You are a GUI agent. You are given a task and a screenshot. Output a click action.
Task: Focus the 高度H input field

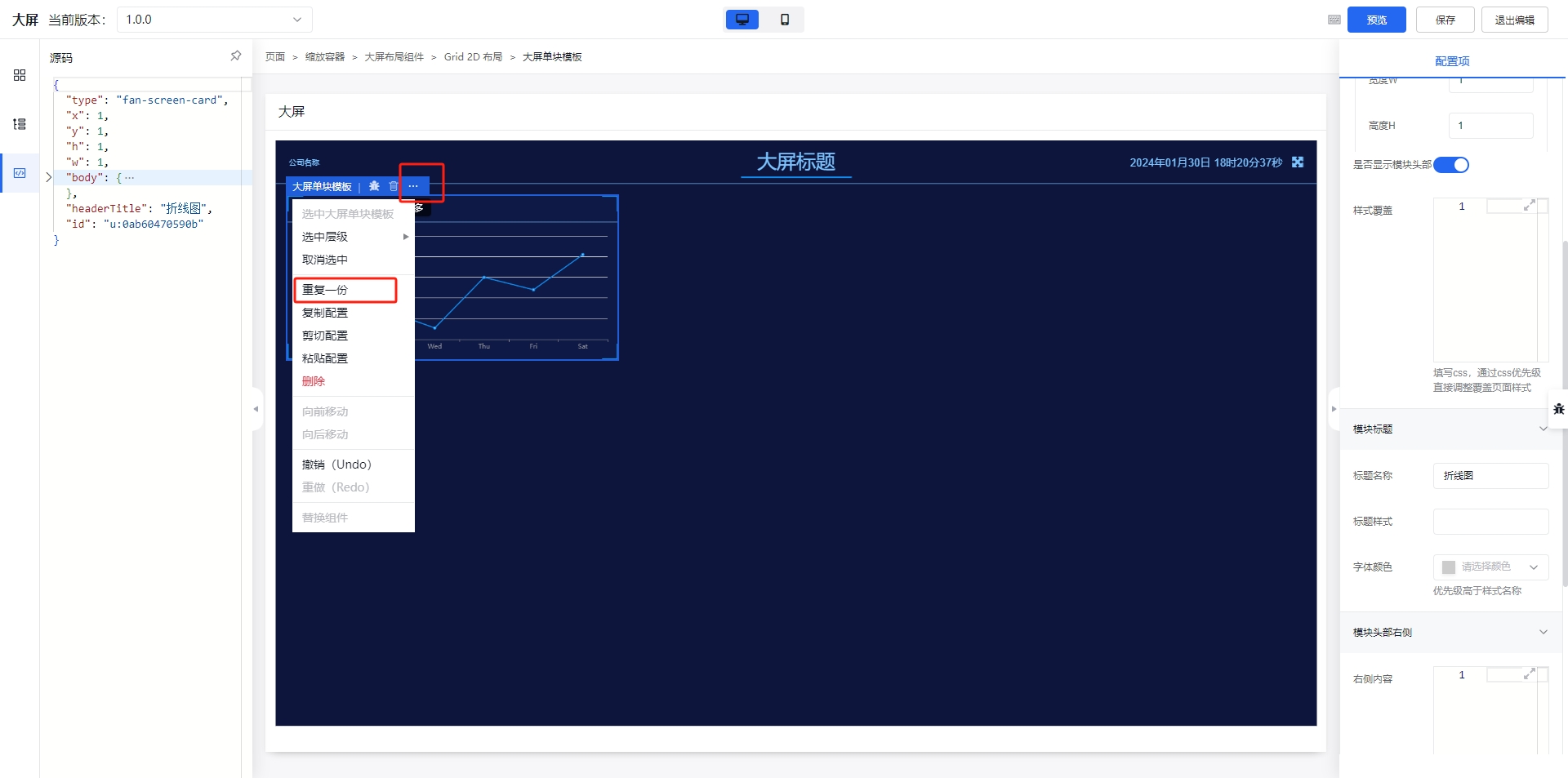1490,126
